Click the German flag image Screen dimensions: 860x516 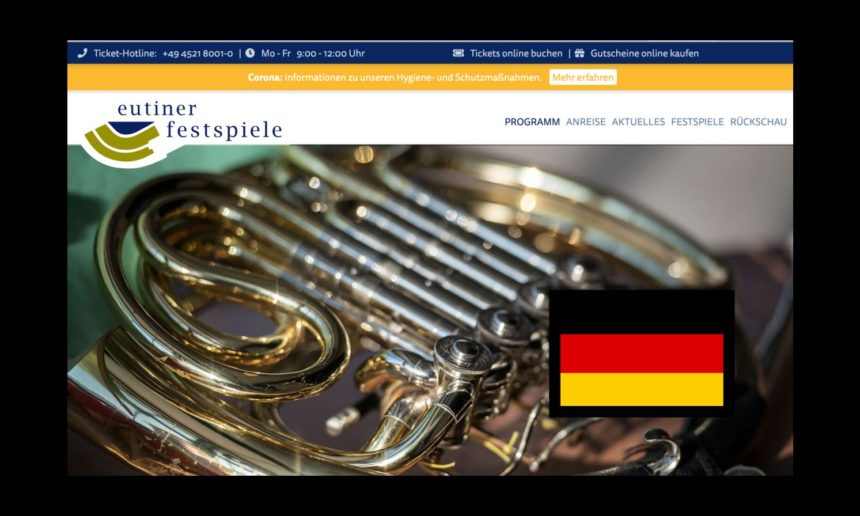641,354
